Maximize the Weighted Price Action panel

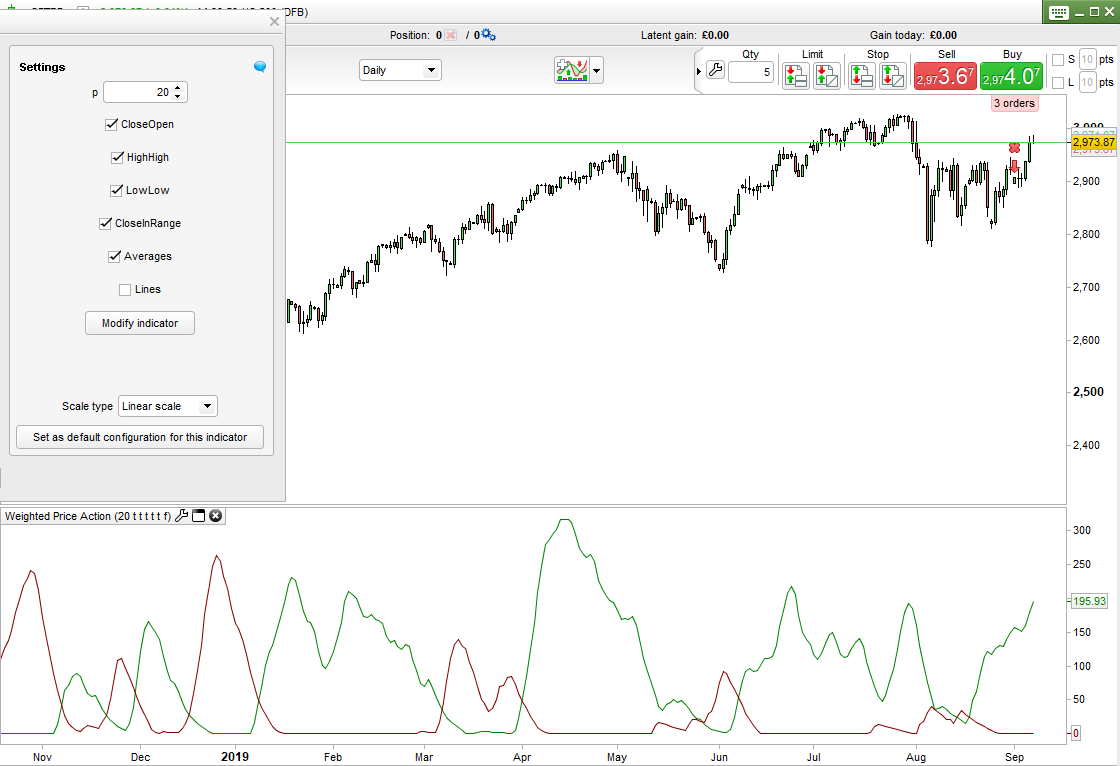[199, 516]
